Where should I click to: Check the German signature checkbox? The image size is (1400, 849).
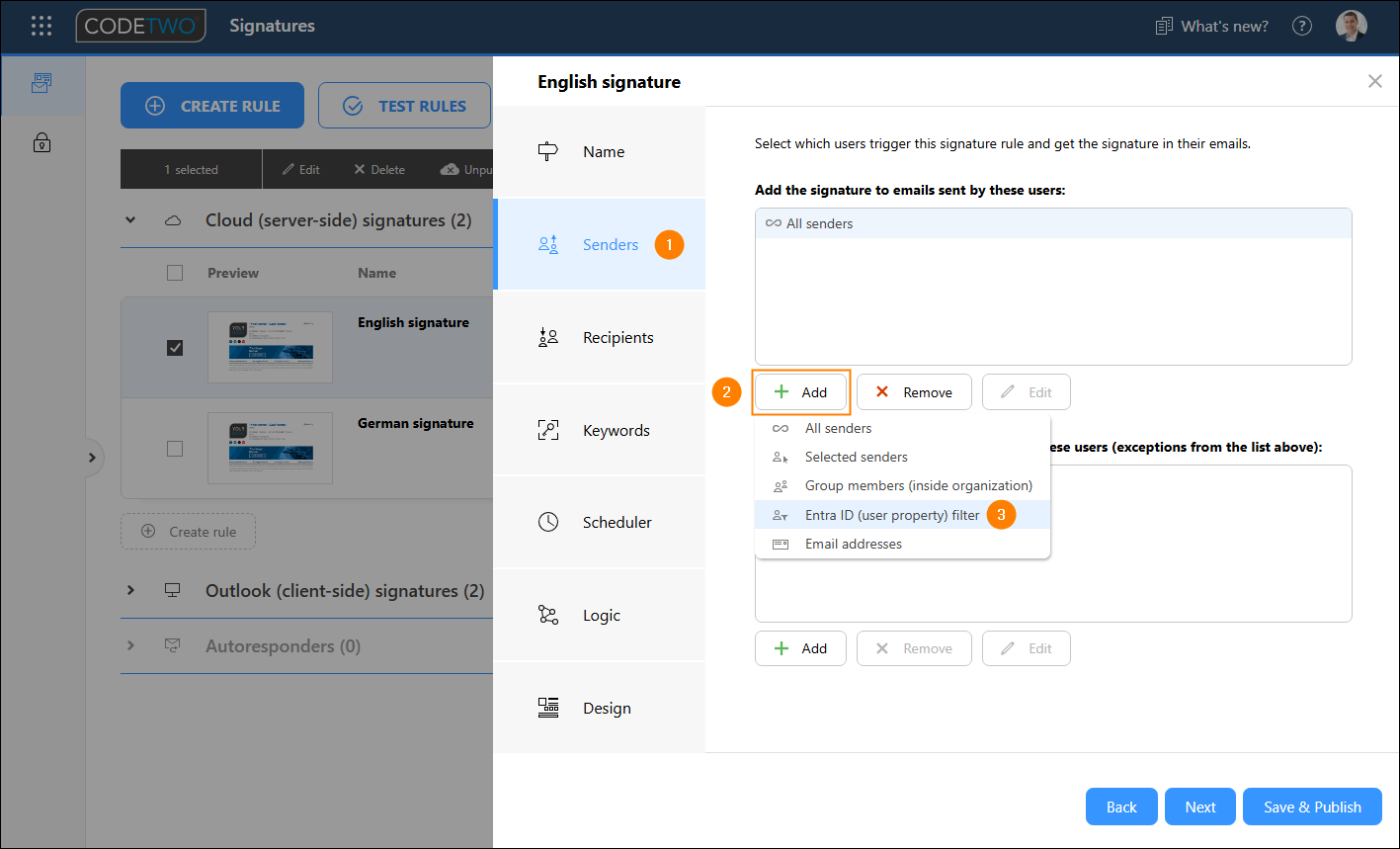(175, 449)
